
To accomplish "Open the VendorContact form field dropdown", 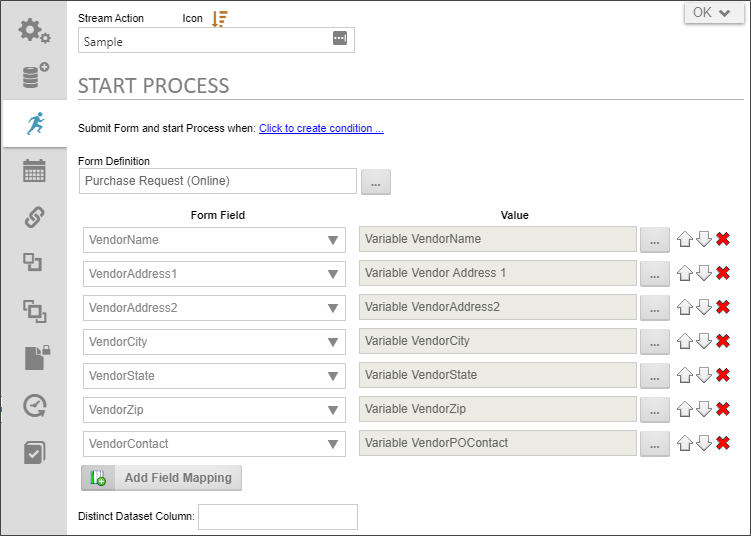I will click(x=333, y=444).
